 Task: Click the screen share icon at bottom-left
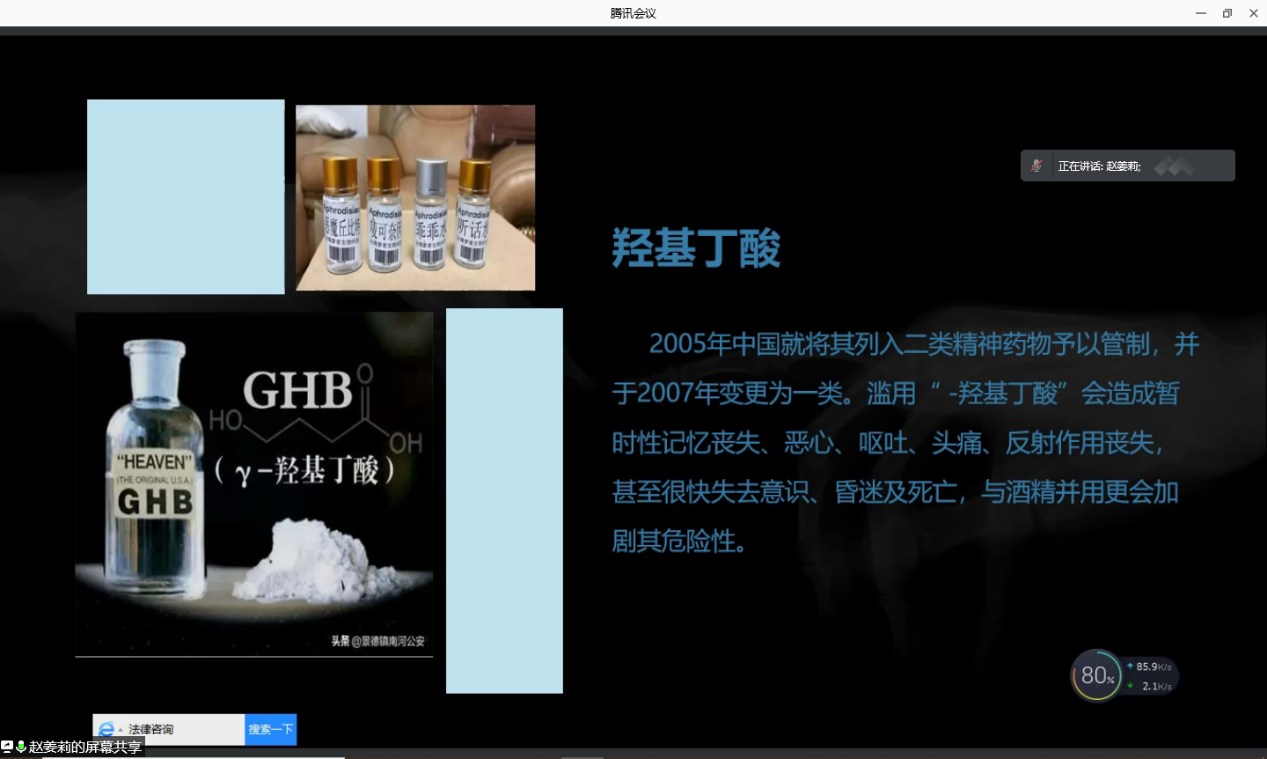(8, 747)
